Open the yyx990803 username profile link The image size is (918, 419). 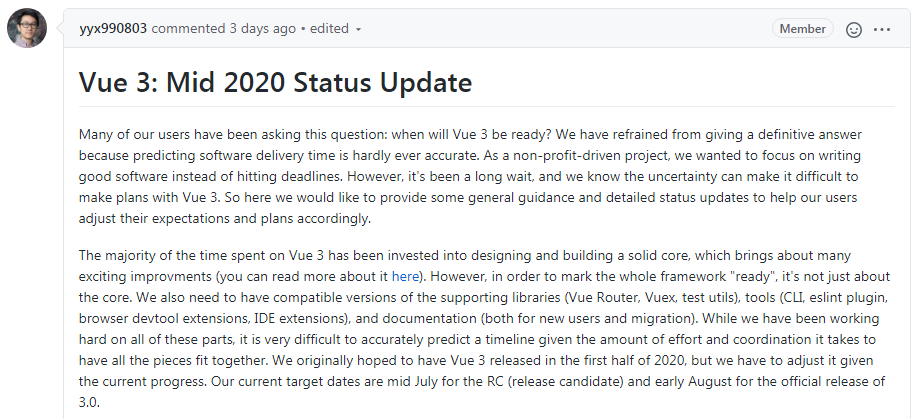click(113, 28)
